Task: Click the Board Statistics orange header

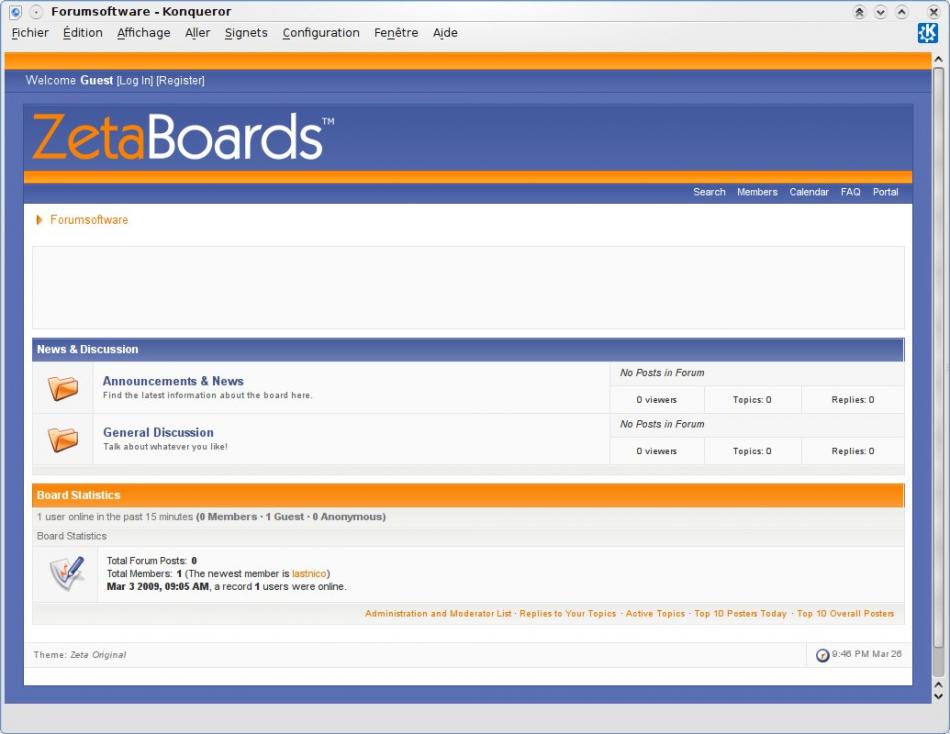Action: click(x=468, y=495)
